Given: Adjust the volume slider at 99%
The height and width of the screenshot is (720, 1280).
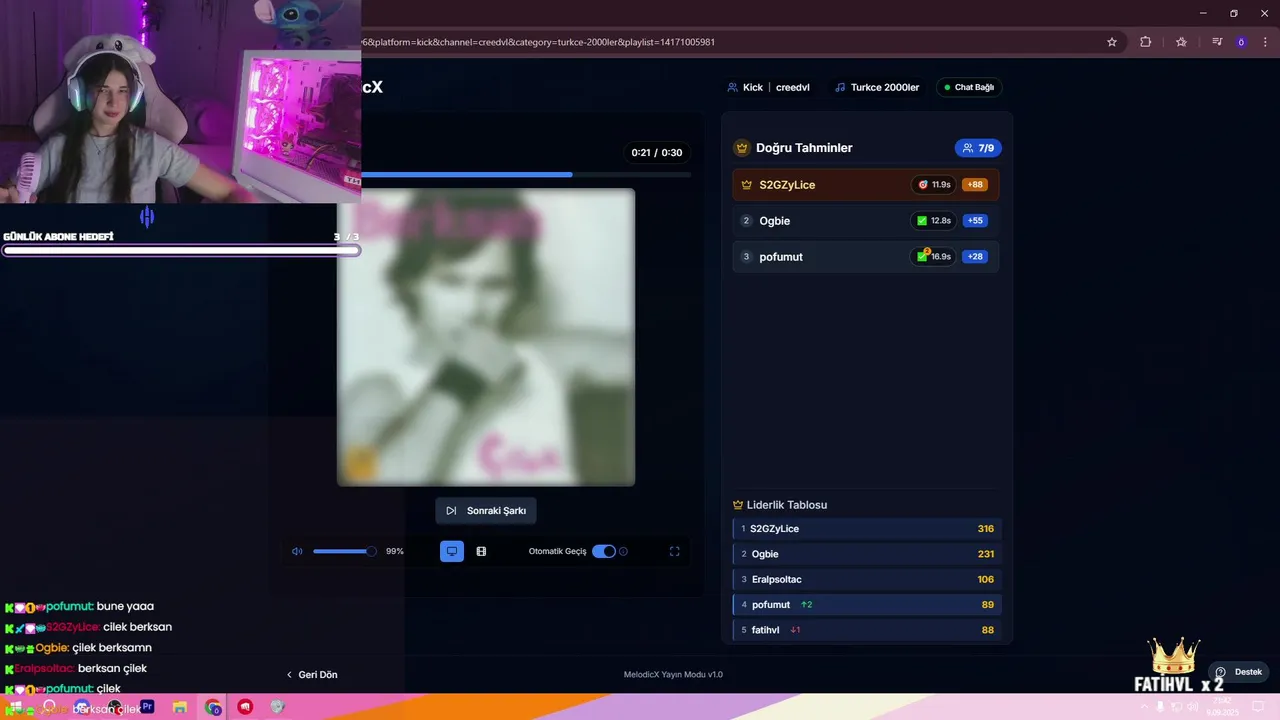Looking at the screenshot, I should coord(344,551).
